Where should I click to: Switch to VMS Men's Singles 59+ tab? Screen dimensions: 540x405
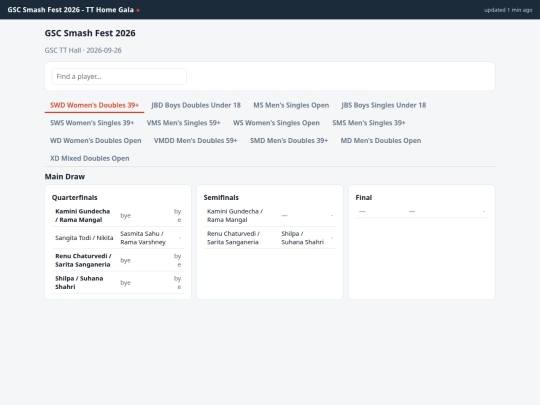(183, 123)
